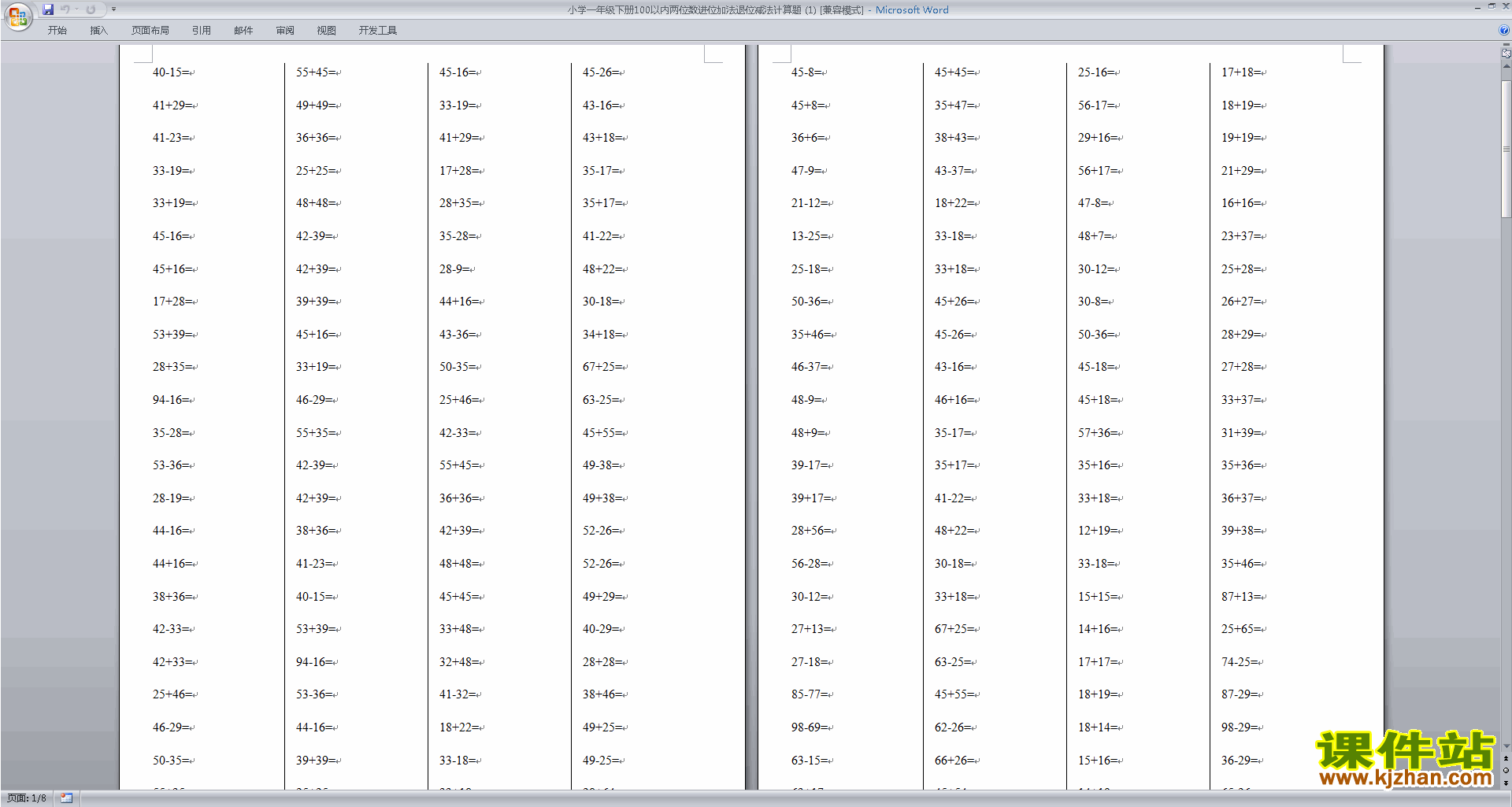
Task: Click the problem text '41-32='
Action: point(458,694)
